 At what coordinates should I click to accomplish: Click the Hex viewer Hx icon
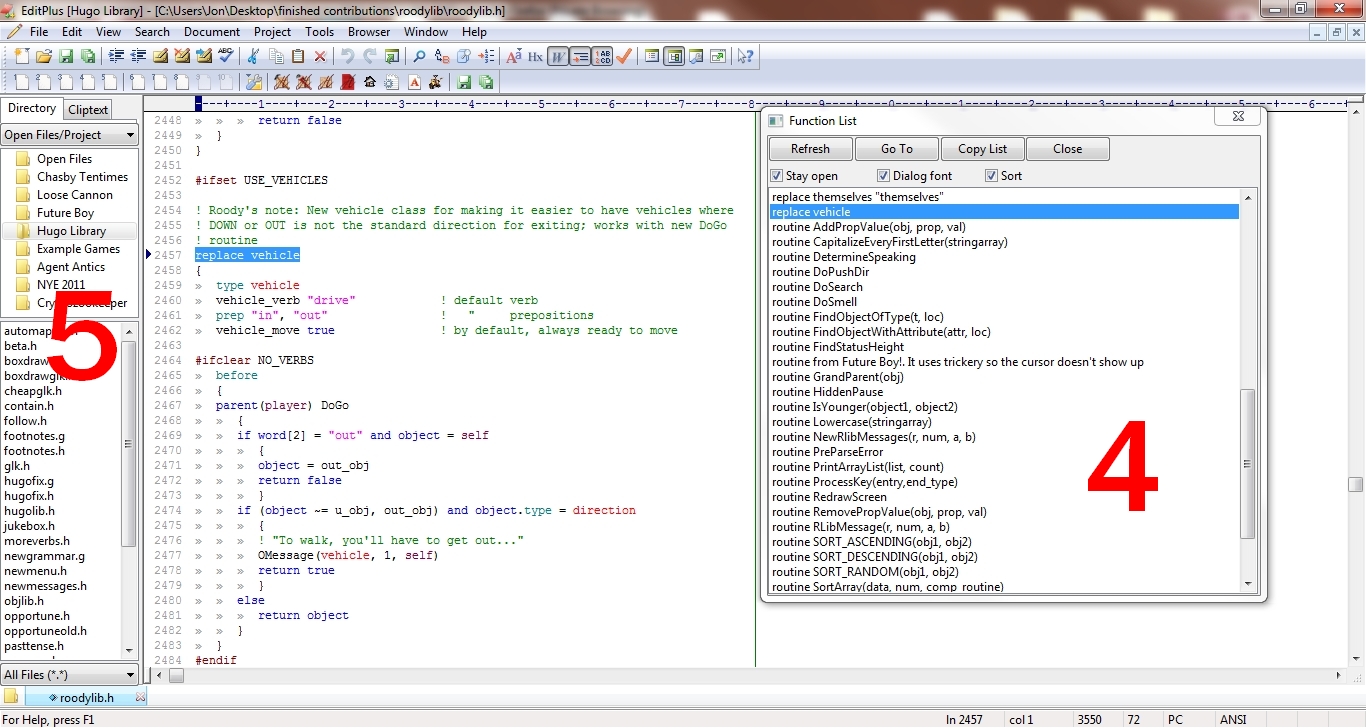point(535,56)
